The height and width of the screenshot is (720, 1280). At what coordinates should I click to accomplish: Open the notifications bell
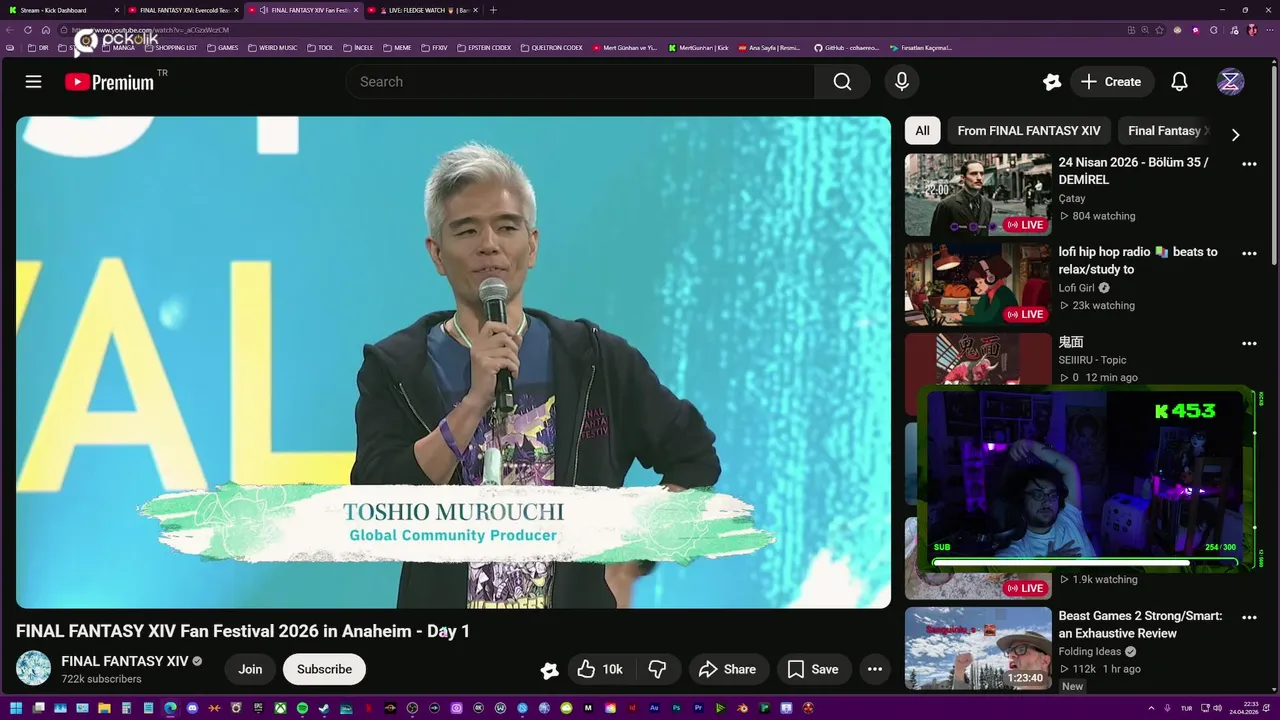tap(1180, 82)
